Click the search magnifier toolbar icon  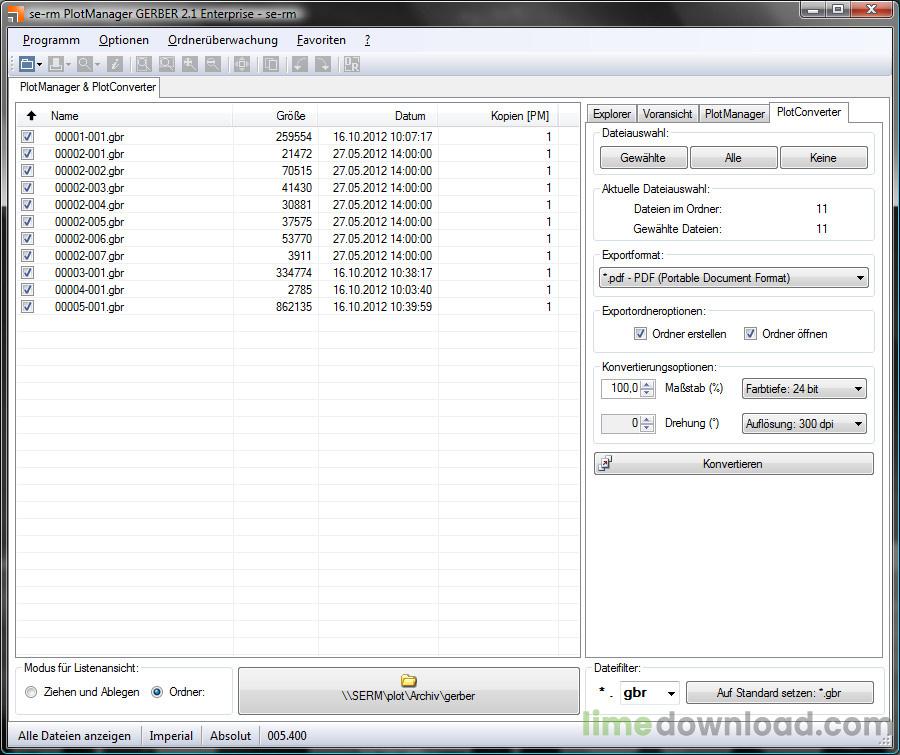point(84,64)
